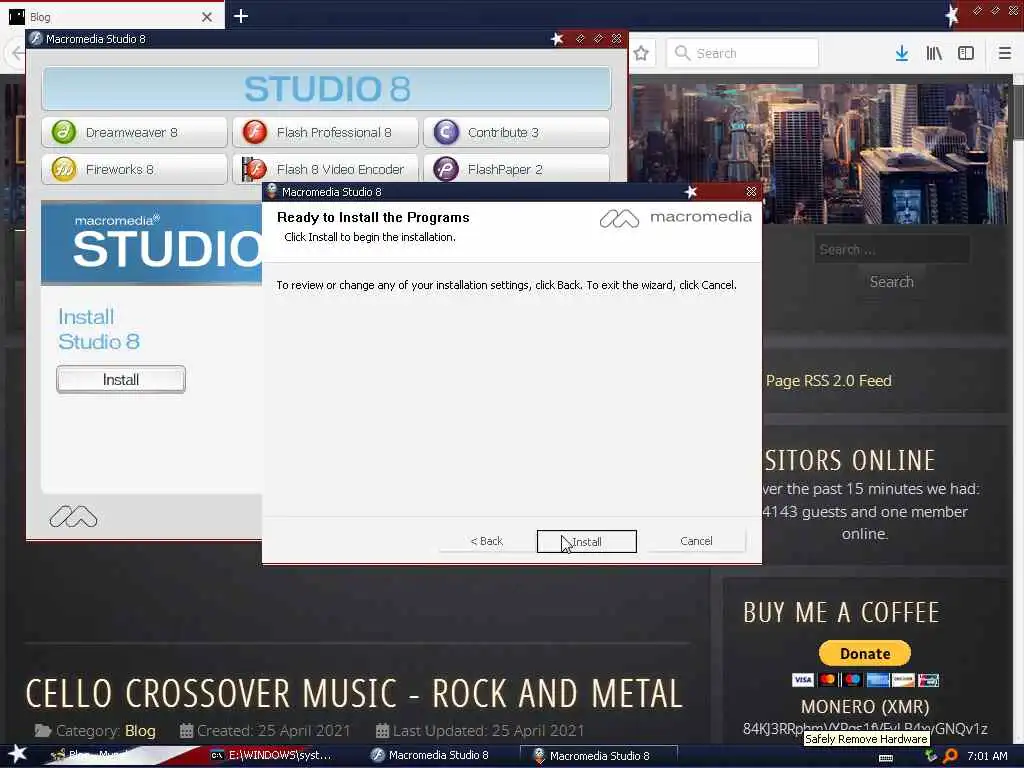Screen dimensions: 1024x768
Task: Close the Blog tab
Action: point(207,17)
